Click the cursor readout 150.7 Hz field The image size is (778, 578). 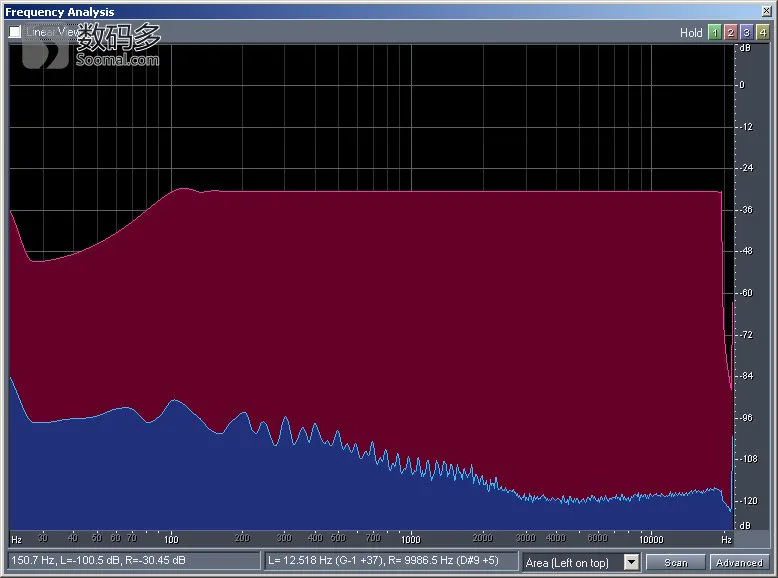134,561
